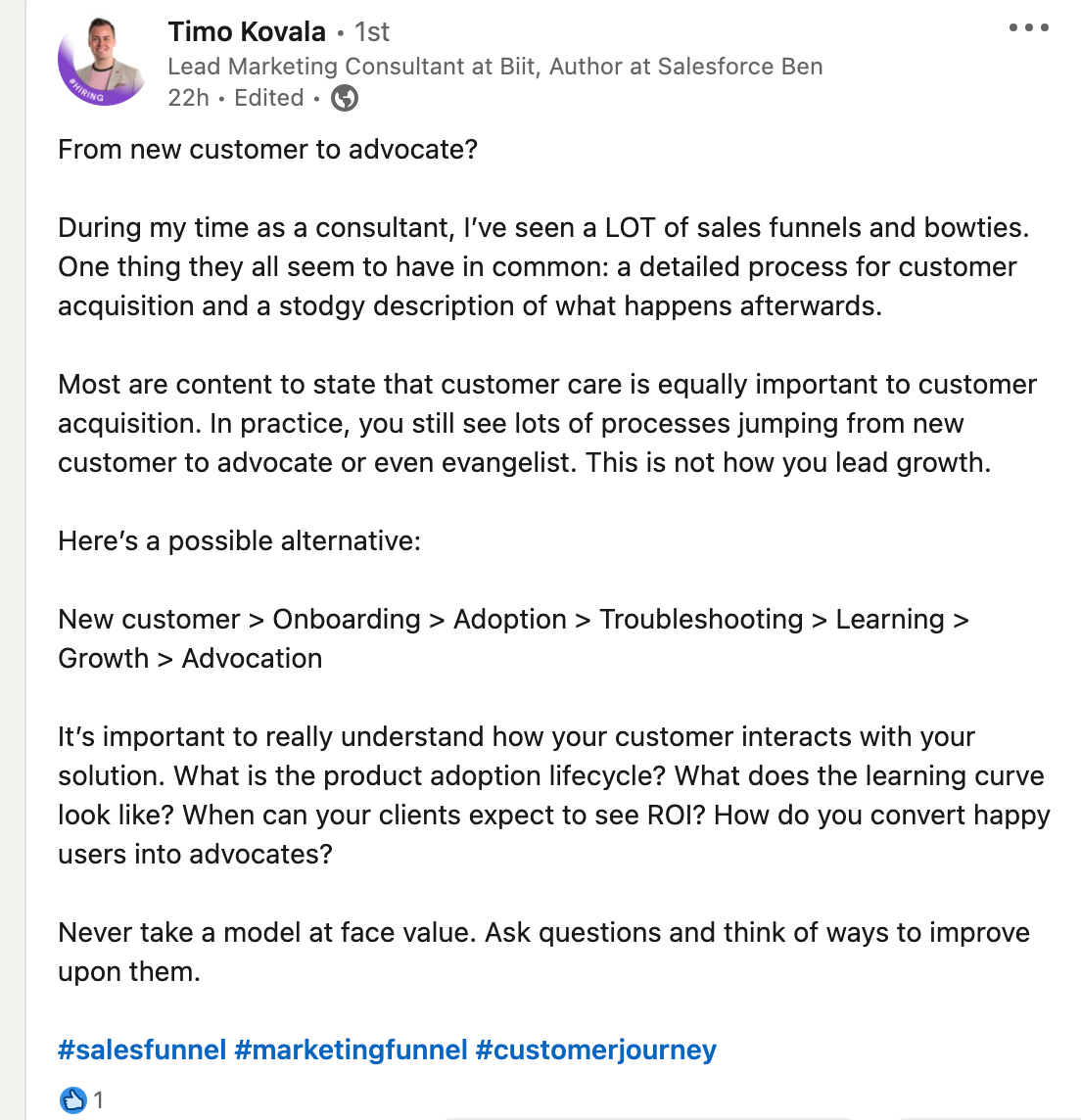The image size is (1081, 1120).
Task: Open the reactions count showing 1
Action: 99,1100
